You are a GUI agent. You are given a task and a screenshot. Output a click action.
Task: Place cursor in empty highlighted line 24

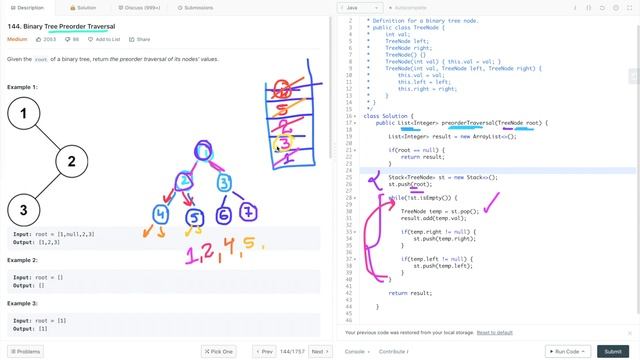click(x=498, y=171)
